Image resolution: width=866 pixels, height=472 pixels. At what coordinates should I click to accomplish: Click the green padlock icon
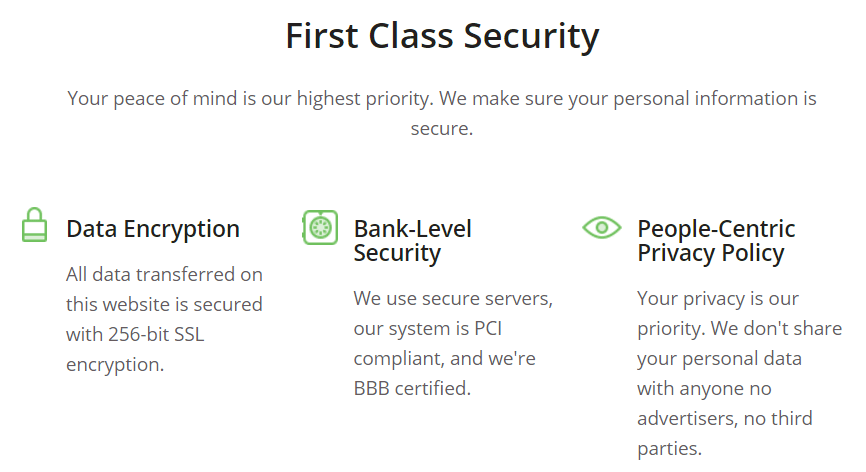(34, 225)
